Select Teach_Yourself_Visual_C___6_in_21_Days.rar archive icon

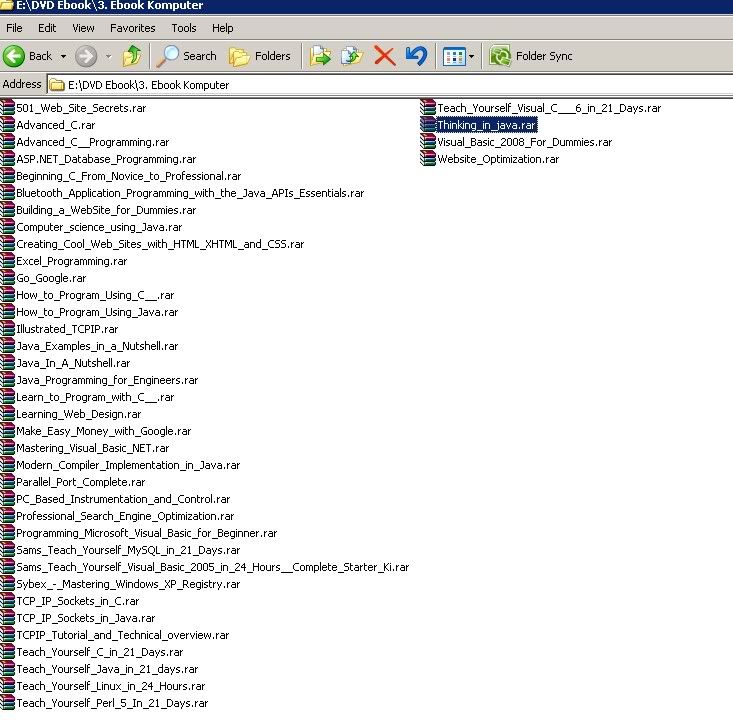pyautogui.click(x=428, y=108)
